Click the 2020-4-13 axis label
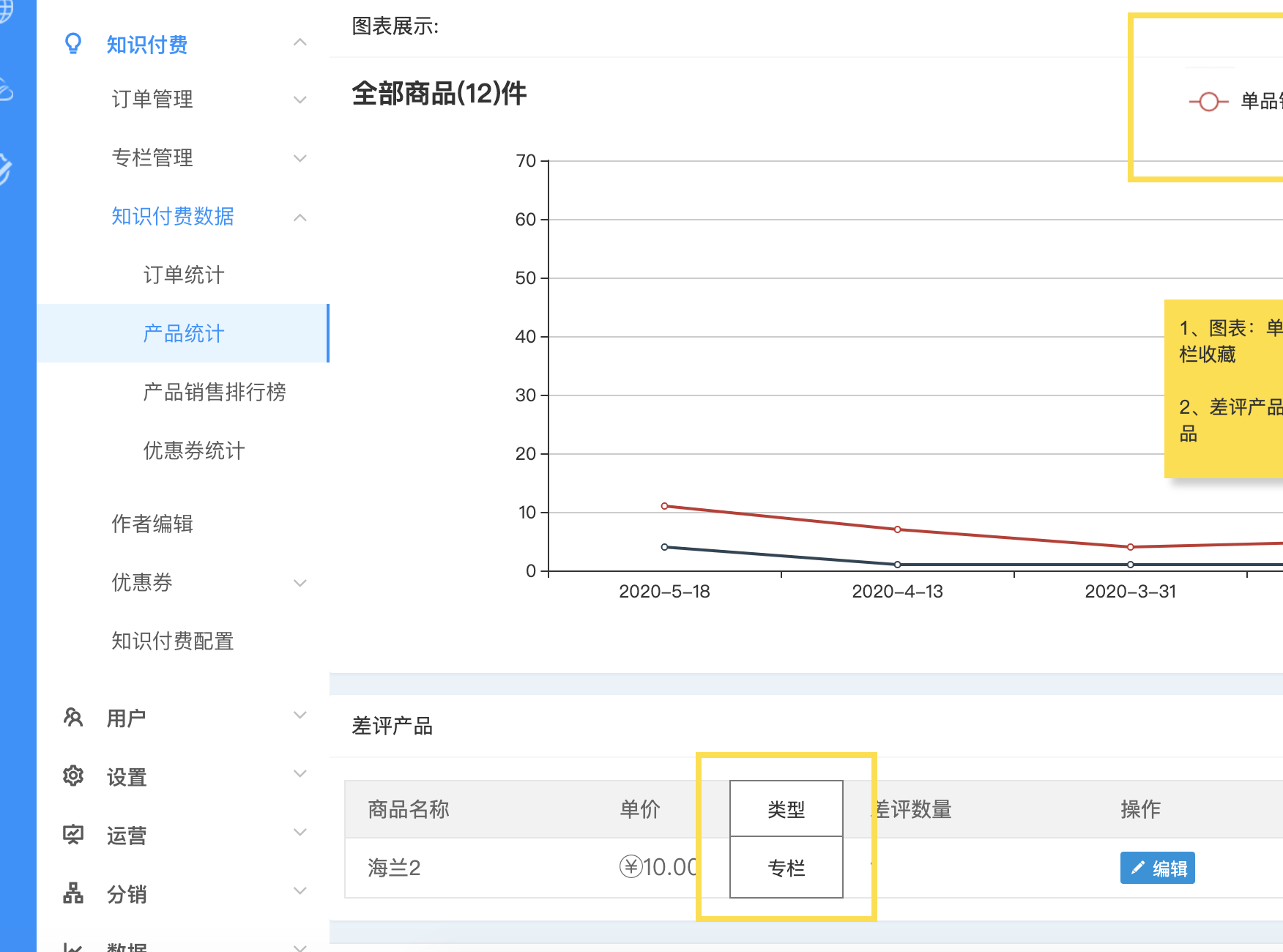This screenshot has width=1283, height=952. click(897, 592)
